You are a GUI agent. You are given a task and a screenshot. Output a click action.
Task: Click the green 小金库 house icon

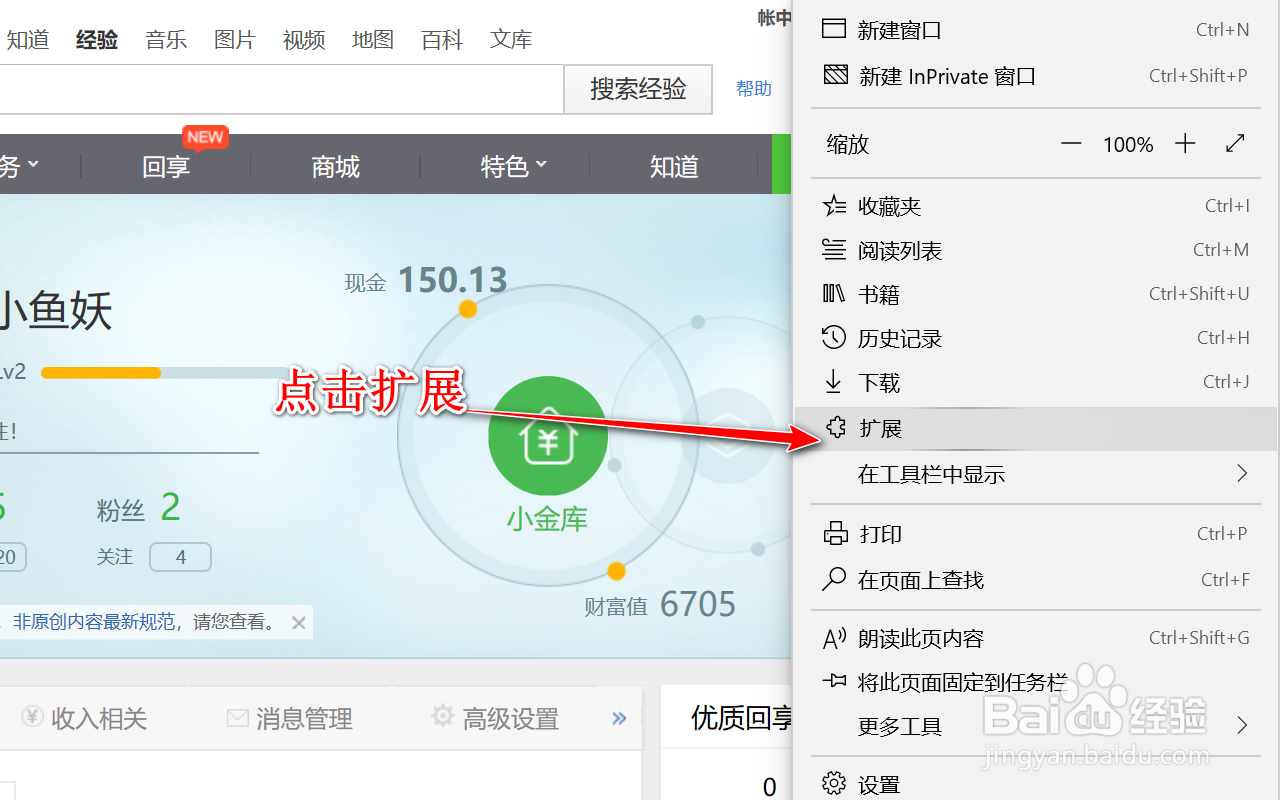pyautogui.click(x=547, y=436)
